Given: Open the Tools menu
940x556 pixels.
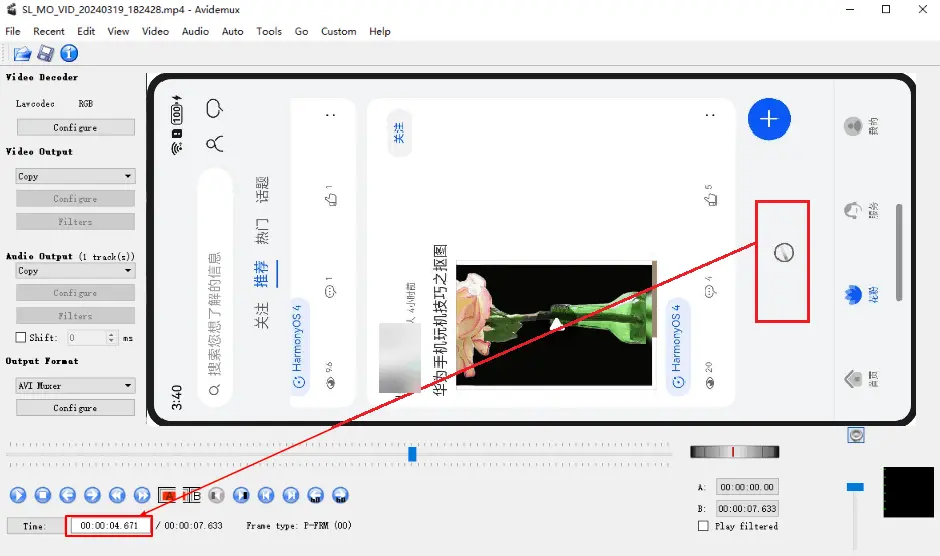Looking at the screenshot, I should 269,31.
